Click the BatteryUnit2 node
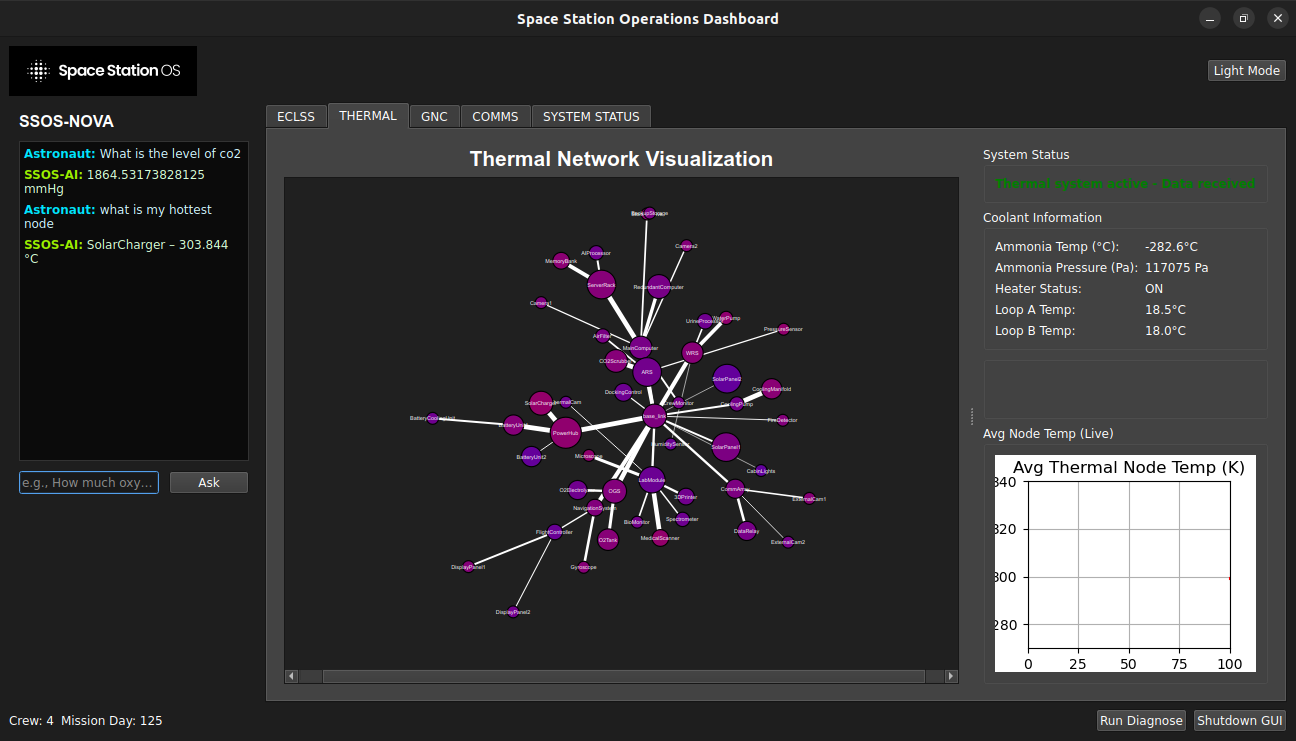Screen dimensions: 1296x741 click(532, 457)
